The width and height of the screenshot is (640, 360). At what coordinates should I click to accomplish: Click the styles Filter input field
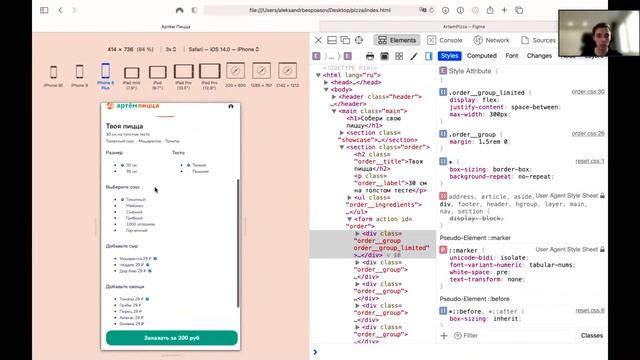512,336
